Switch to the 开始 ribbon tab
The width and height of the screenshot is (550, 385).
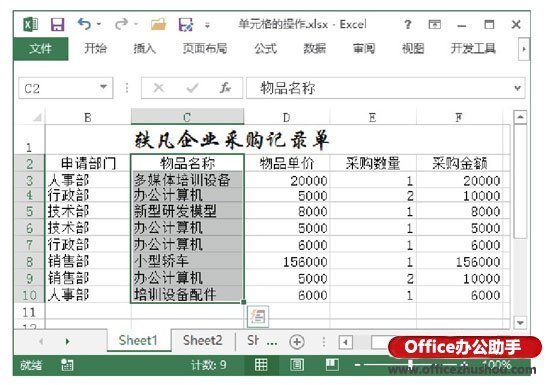[95, 48]
